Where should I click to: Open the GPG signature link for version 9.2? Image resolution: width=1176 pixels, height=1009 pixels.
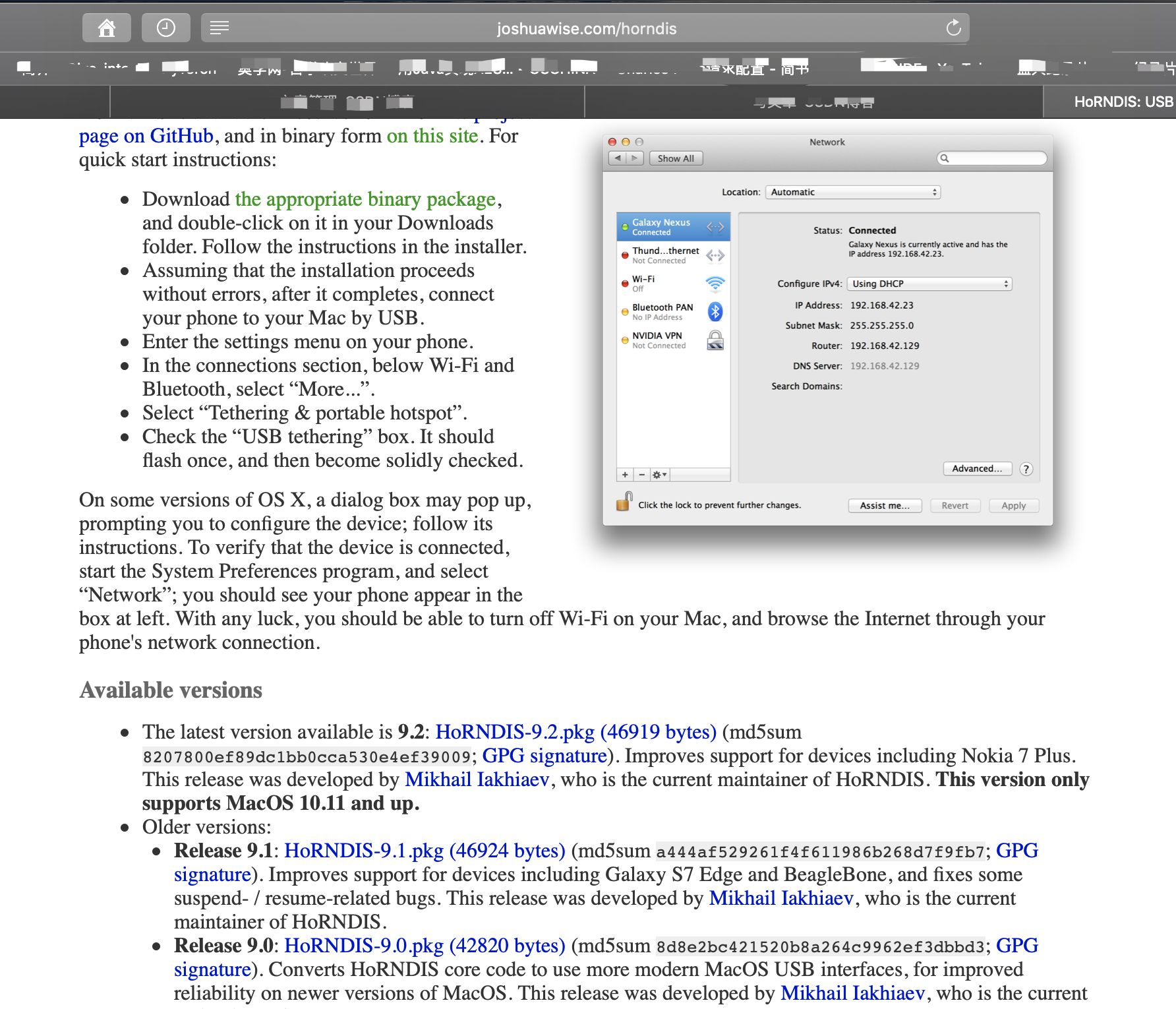[544, 756]
